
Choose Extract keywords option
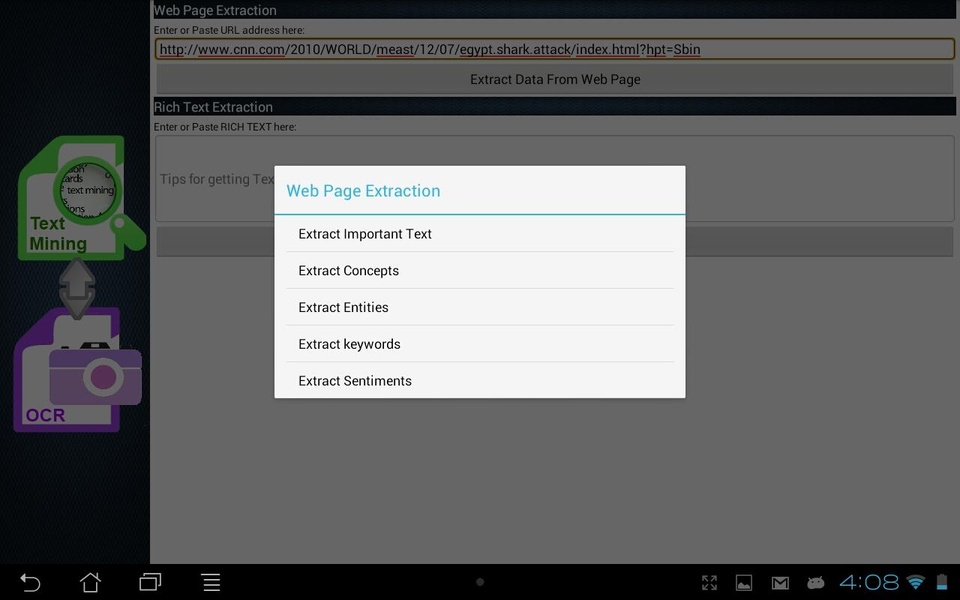[480, 344]
